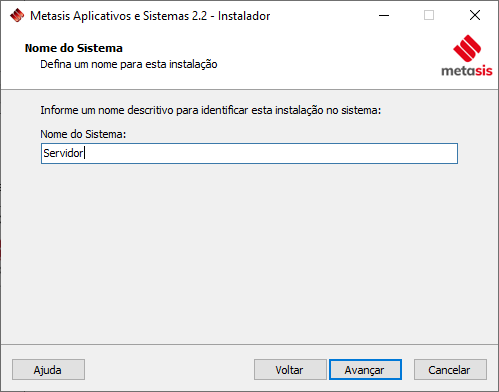Screen dimensions: 499x392
Task: Click the window title "Metasis Aplicativos e Sistemas 2.2"
Action: (118, 16)
